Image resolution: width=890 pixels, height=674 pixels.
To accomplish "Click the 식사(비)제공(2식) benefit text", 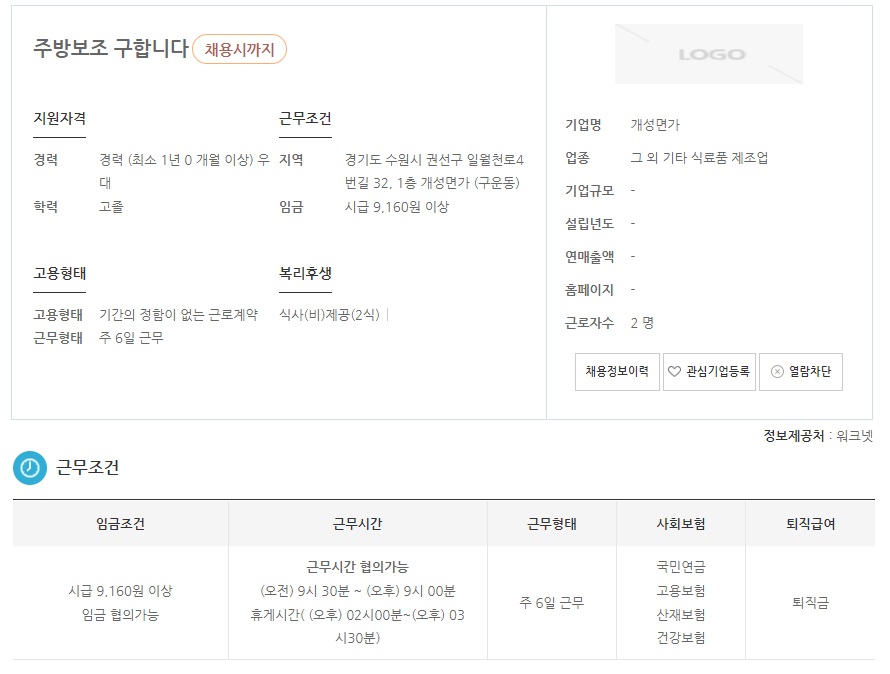I will click(329, 314).
